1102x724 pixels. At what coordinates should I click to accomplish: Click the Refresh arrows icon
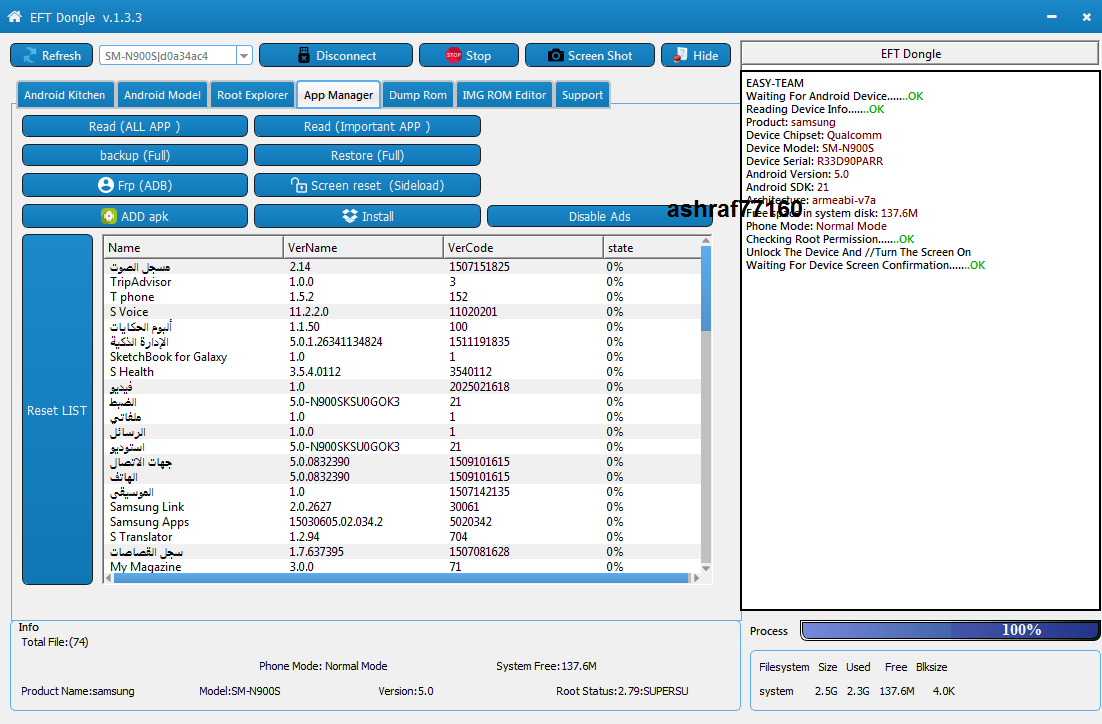[x=30, y=56]
